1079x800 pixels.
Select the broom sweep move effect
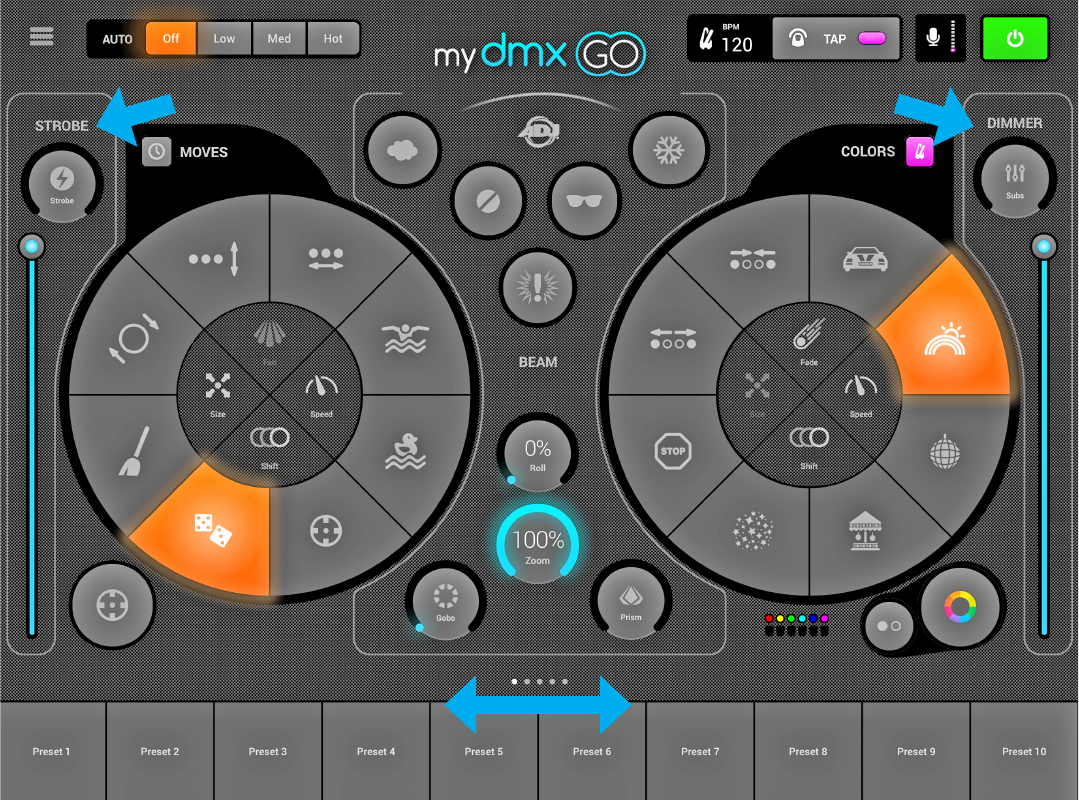pos(133,452)
